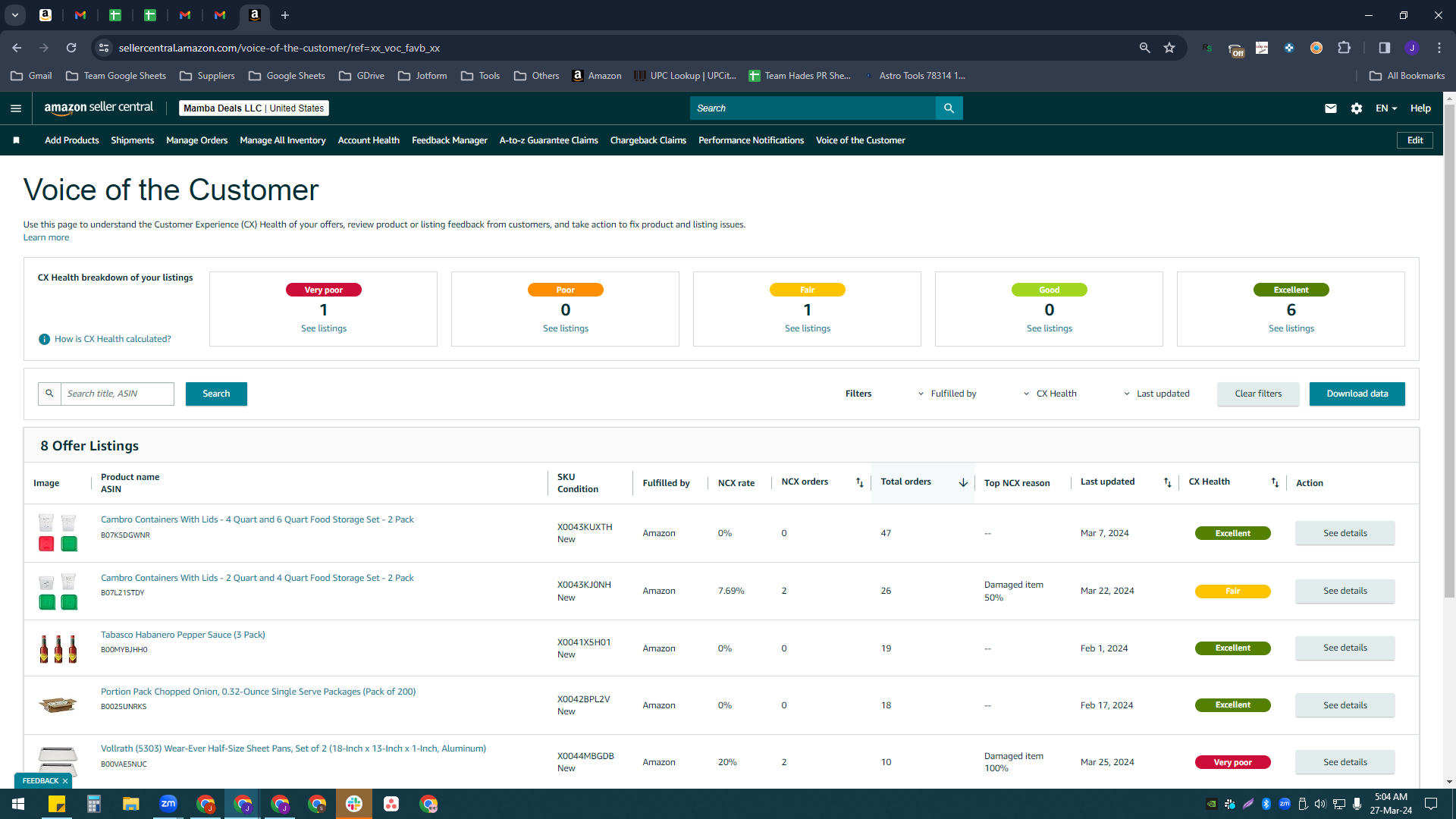Click the Tabasco product thumbnail image
The height and width of the screenshot is (819, 1456).
tap(58, 648)
